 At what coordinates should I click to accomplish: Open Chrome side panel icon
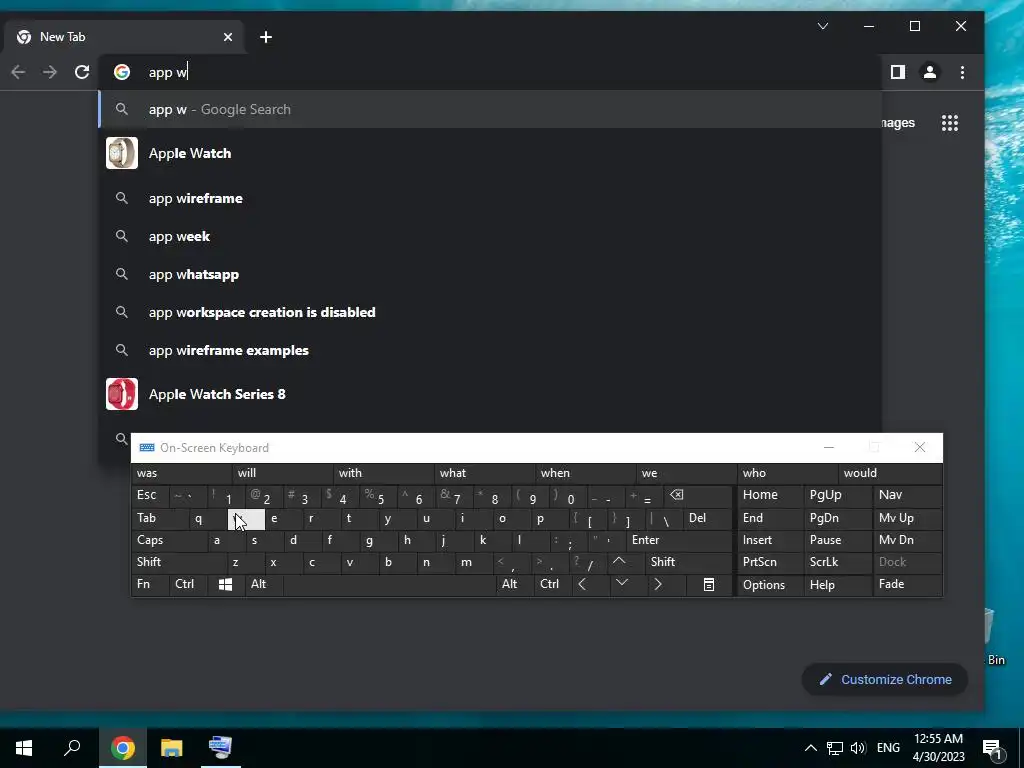[898, 72]
